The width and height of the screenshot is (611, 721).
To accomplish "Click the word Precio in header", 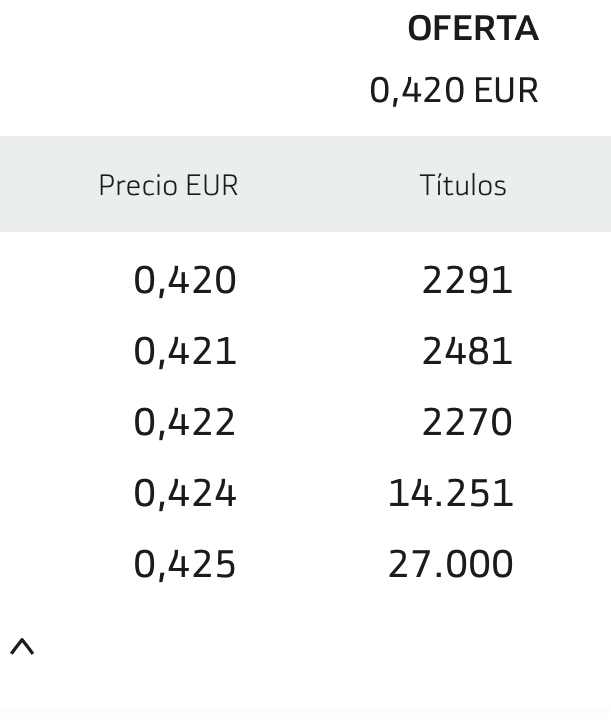I will click(x=138, y=185).
